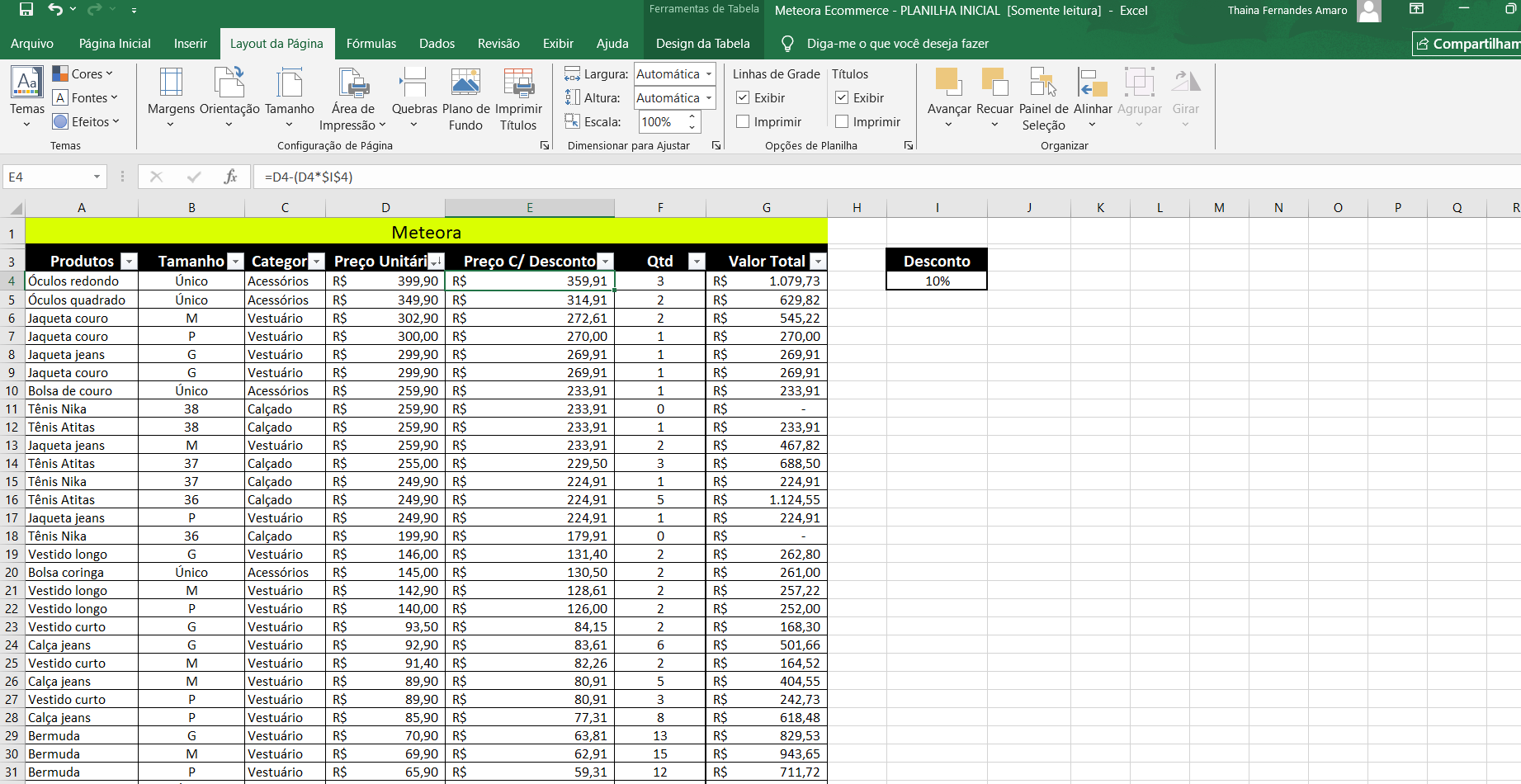Open the Name Box dropdown arrow
The image size is (1521, 784).
(x=97, y=177)
